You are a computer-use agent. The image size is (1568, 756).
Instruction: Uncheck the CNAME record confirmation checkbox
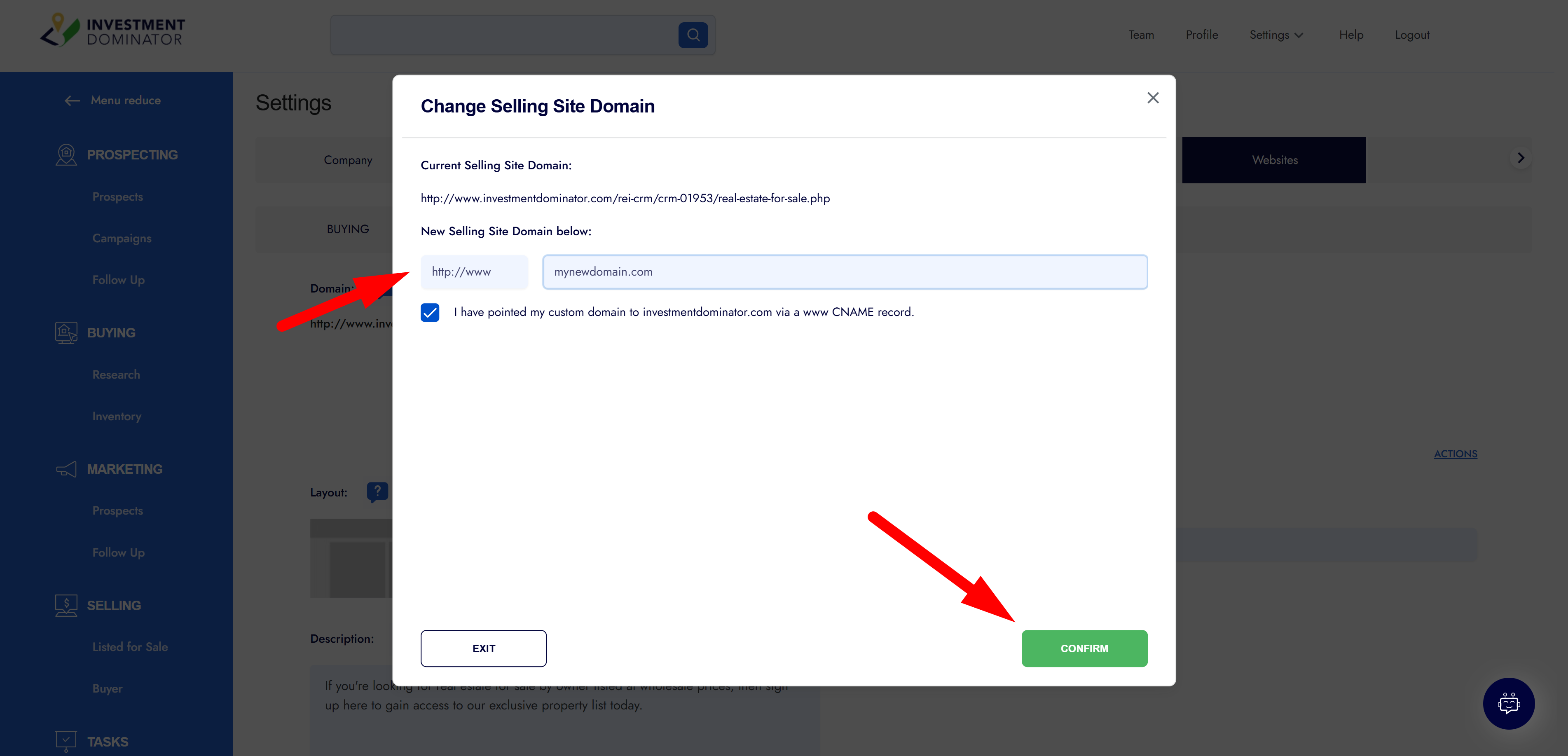[430, 312]
